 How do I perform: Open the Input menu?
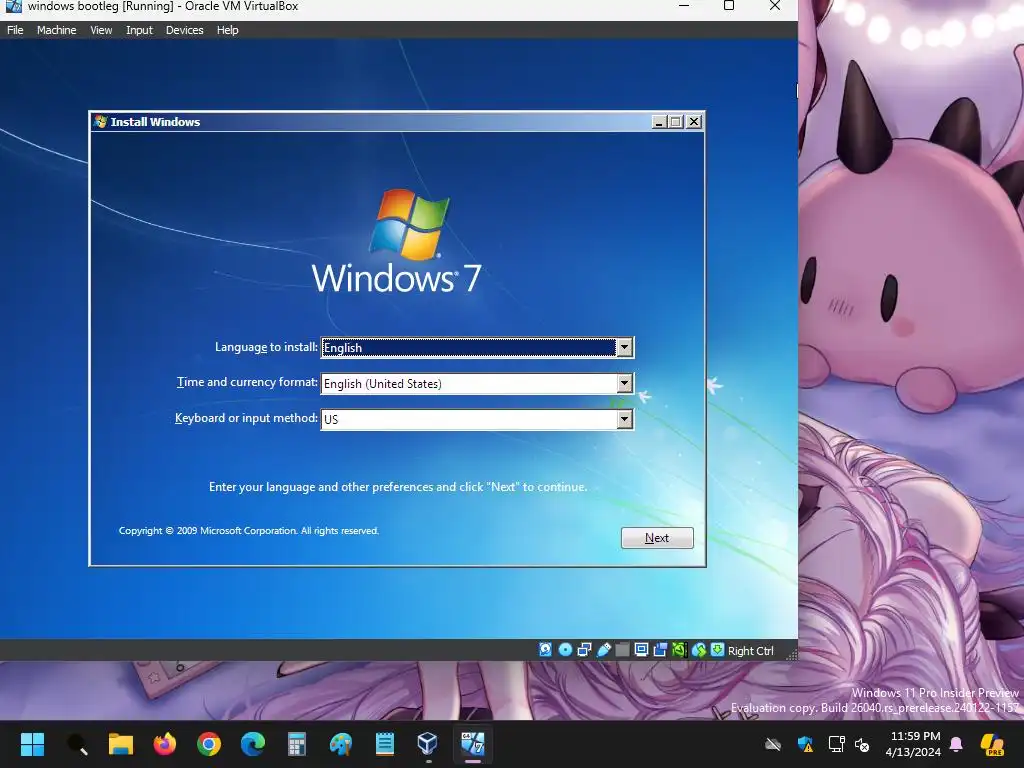point(139,30)
